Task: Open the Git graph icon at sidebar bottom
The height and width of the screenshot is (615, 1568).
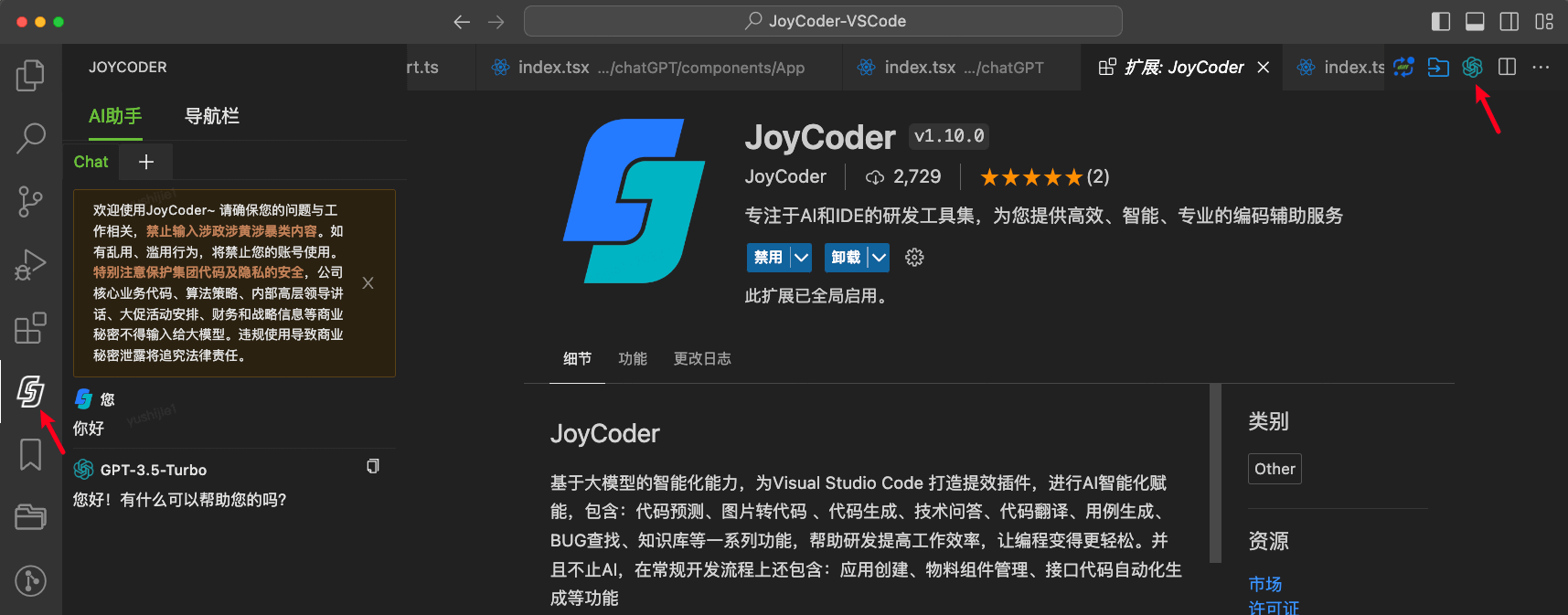Action: point(30,581)
